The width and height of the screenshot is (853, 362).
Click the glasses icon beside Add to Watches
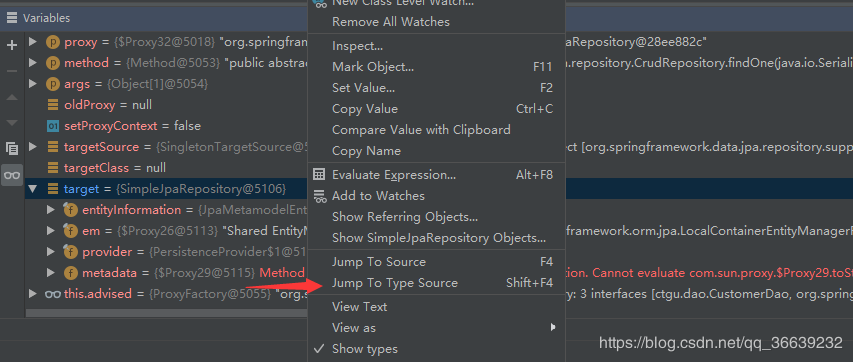click(x=320, y=197)
